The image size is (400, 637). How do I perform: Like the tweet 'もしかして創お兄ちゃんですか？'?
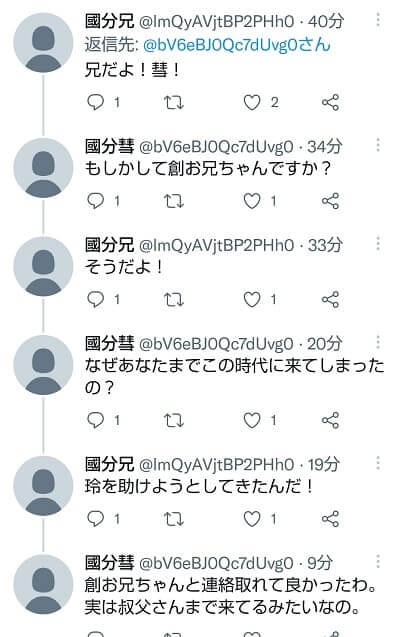tap(252, 201)
